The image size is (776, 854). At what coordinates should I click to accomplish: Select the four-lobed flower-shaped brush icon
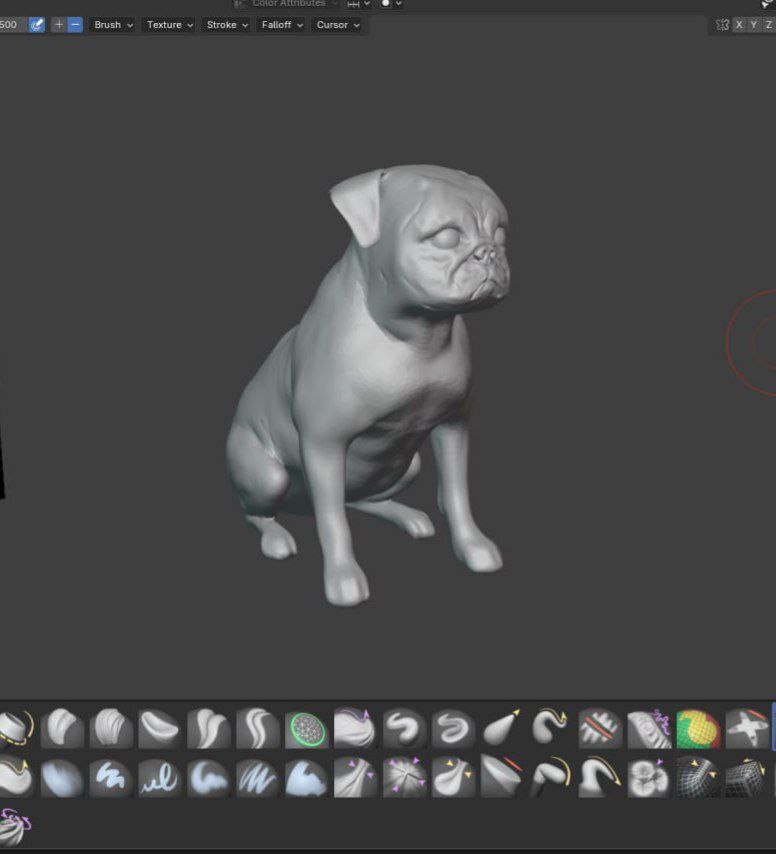click(x=649, y=777)
